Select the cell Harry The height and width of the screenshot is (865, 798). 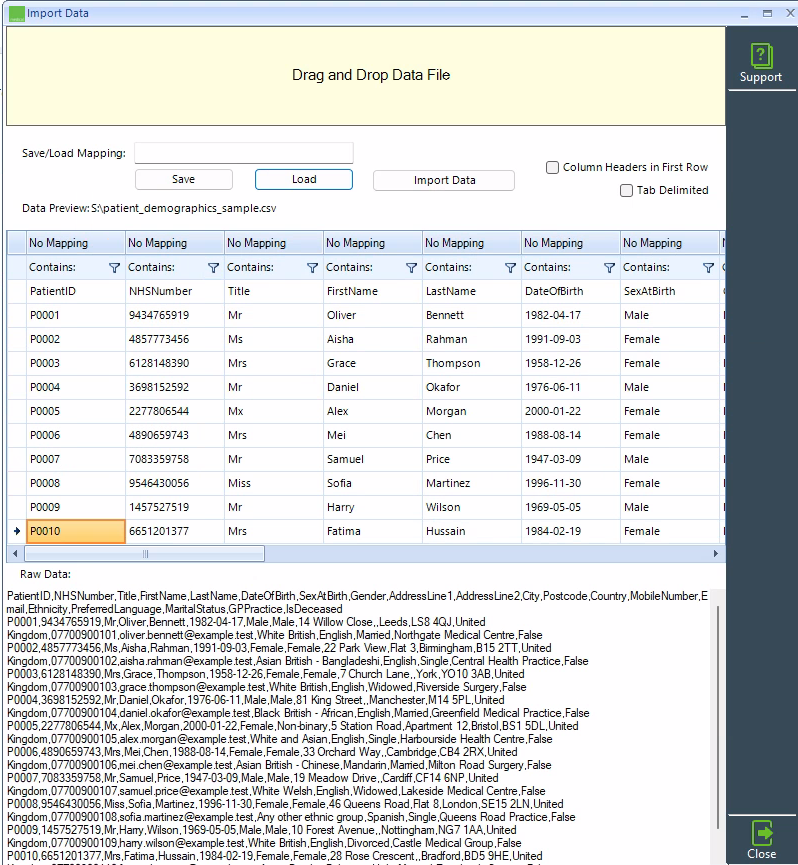click(x=373, y=508)
